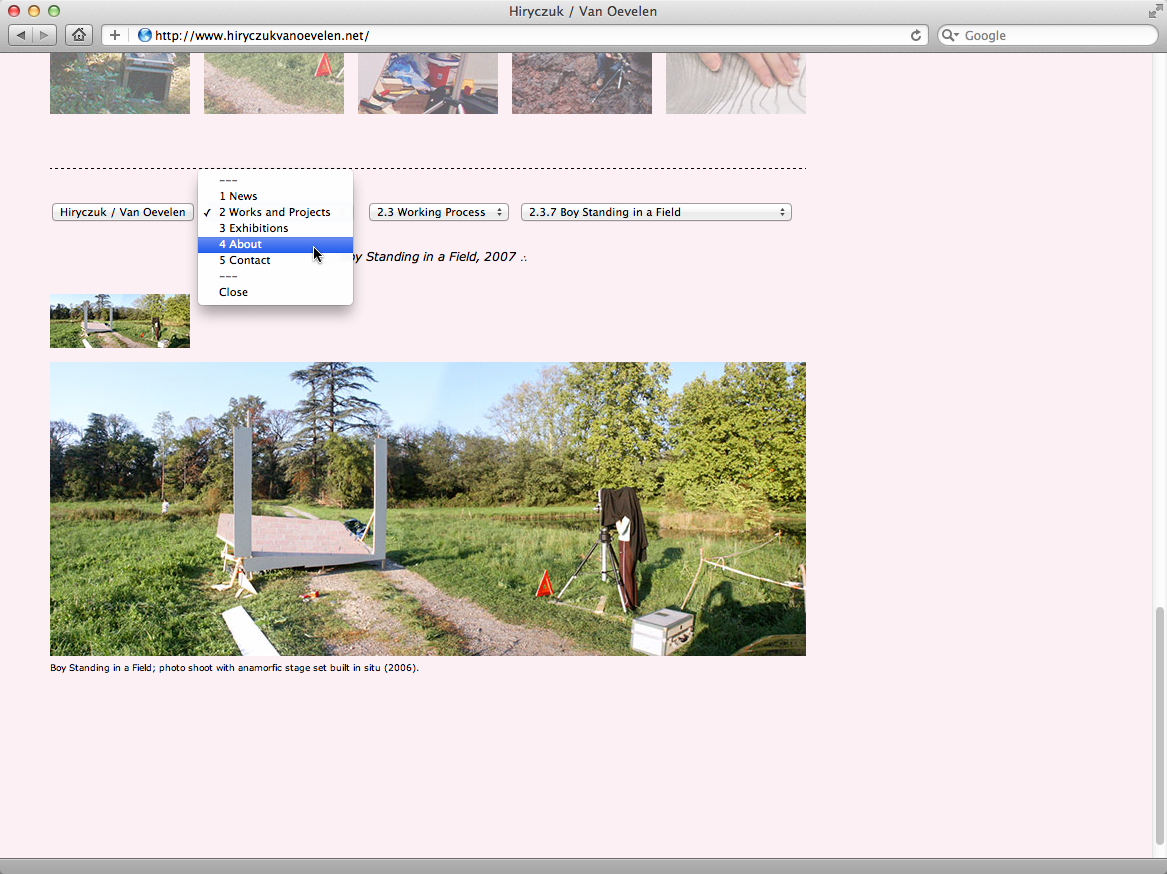This screenshot has width=1167, height=874.
Task: Pick '3 Exhibitions' menu entry
Action: click(253, 228)
